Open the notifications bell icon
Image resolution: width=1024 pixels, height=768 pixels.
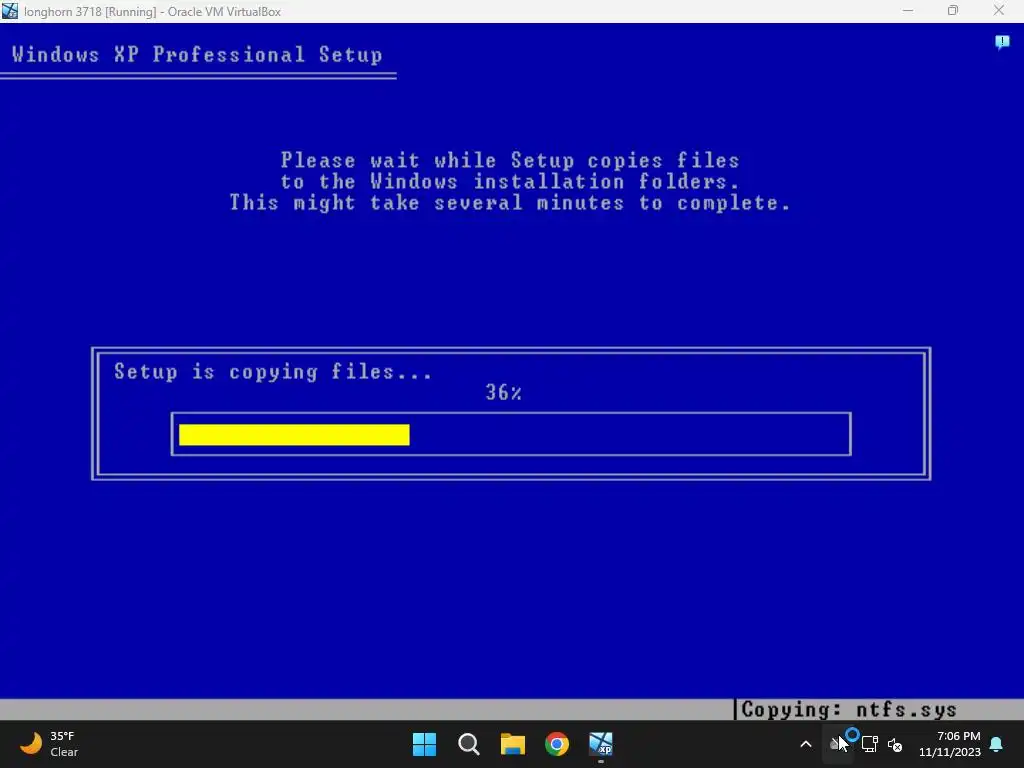click(x=997, y=744)
